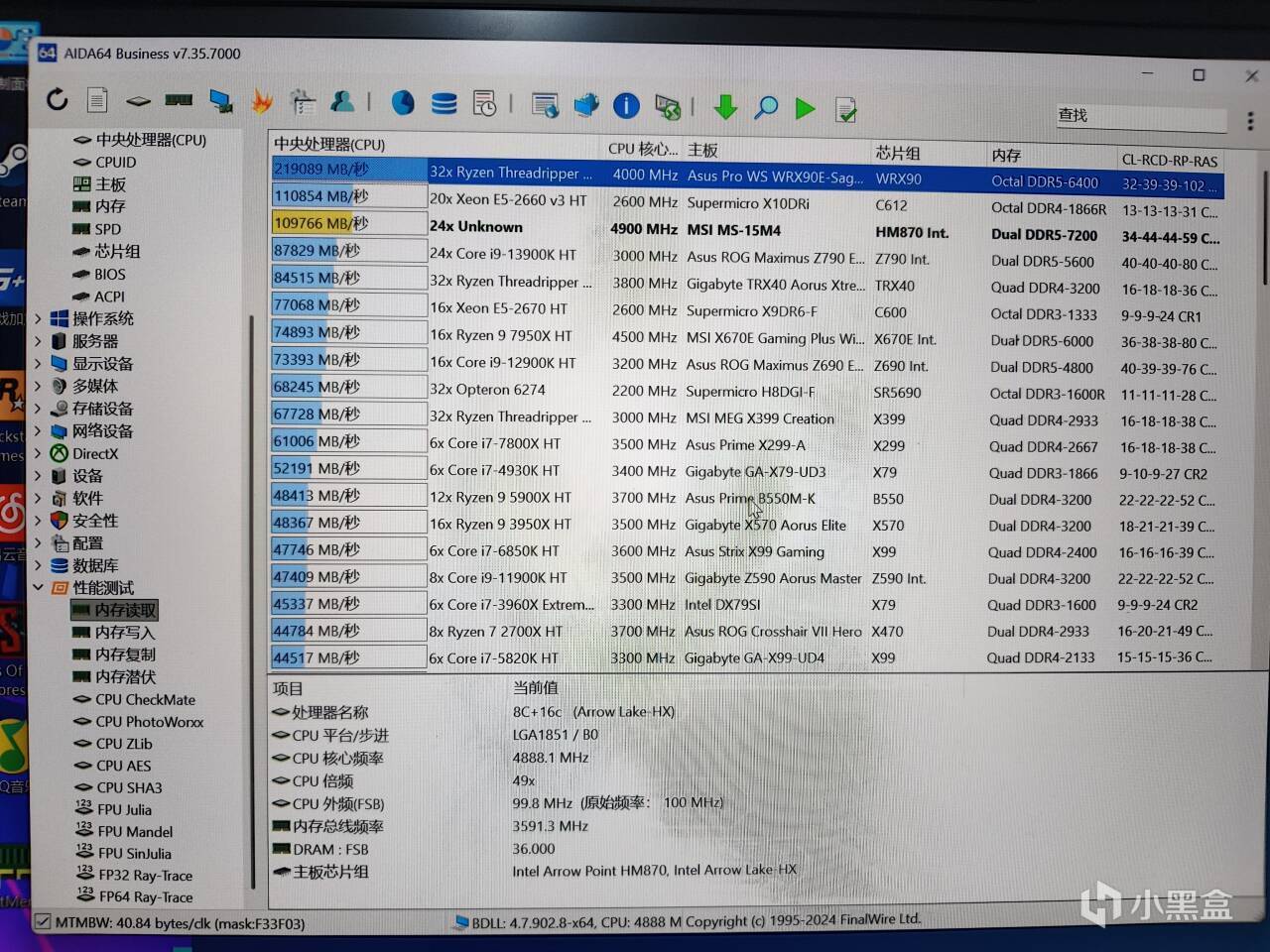Open the blue info circle icon
This screenshot has width=1270, height=952.
coord(626,105)
